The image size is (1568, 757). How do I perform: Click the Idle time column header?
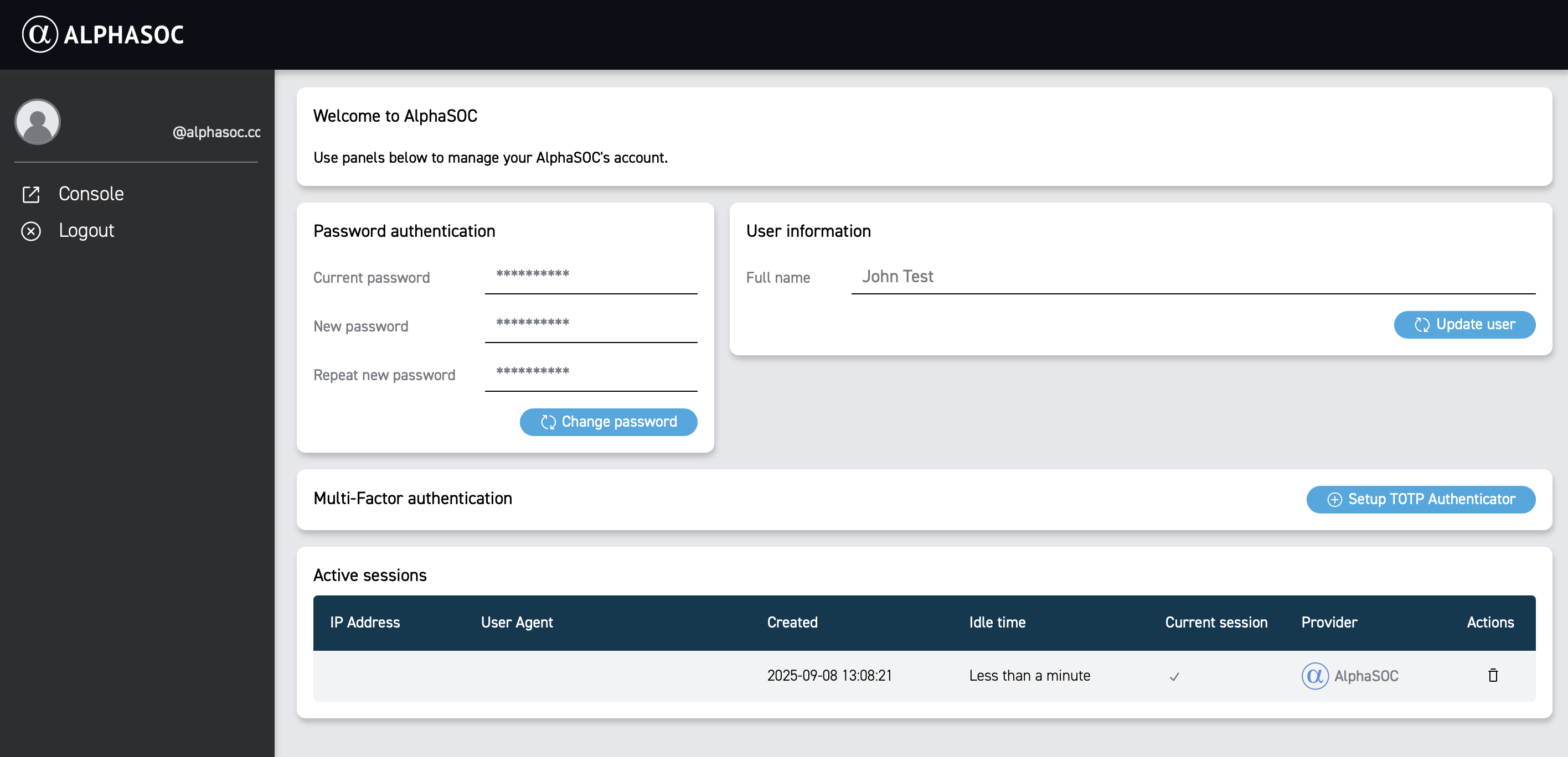pyautogui.click(x=997, y=622)
